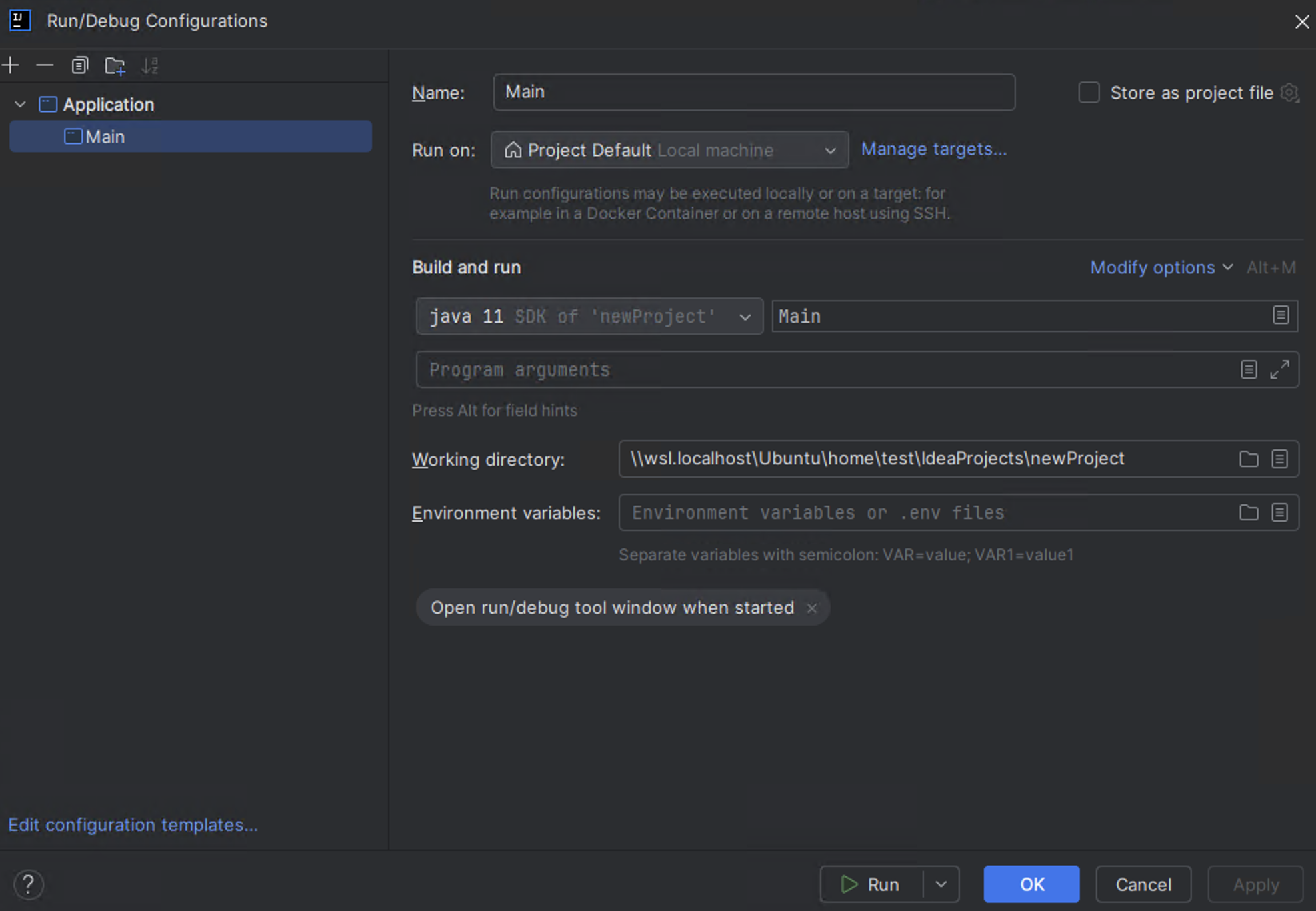Open the settings gear beside Store as project file
The height and width of the screenshot is (911, 1316).
1290,93
